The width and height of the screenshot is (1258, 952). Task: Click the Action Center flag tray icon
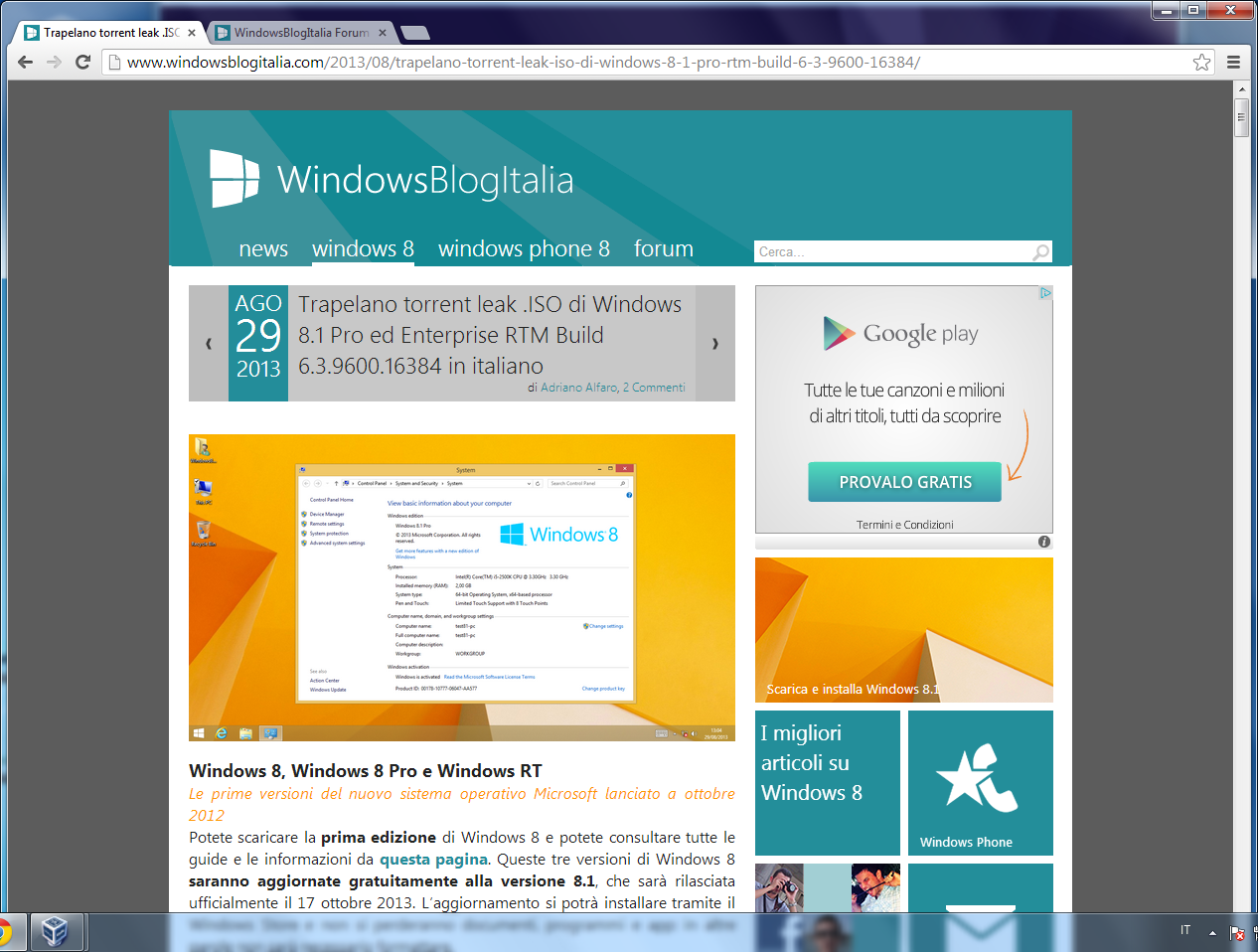pyautogui.click(x=1237, y=932)
